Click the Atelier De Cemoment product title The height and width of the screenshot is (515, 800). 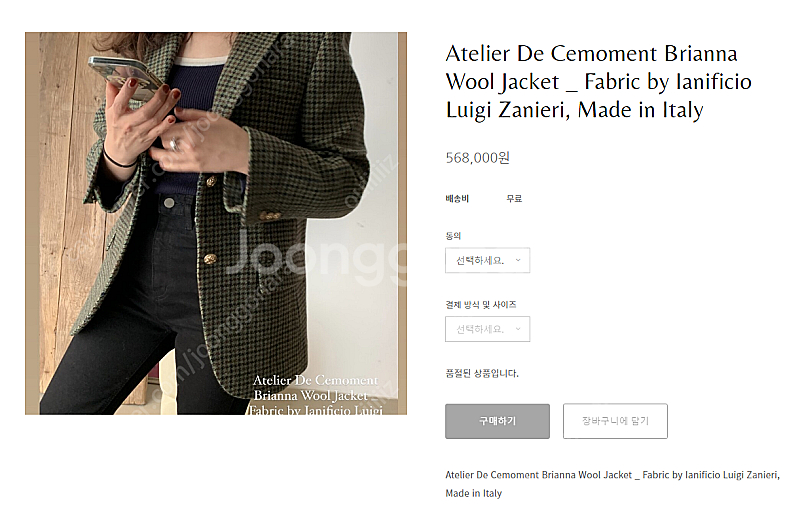pos(598,82)
